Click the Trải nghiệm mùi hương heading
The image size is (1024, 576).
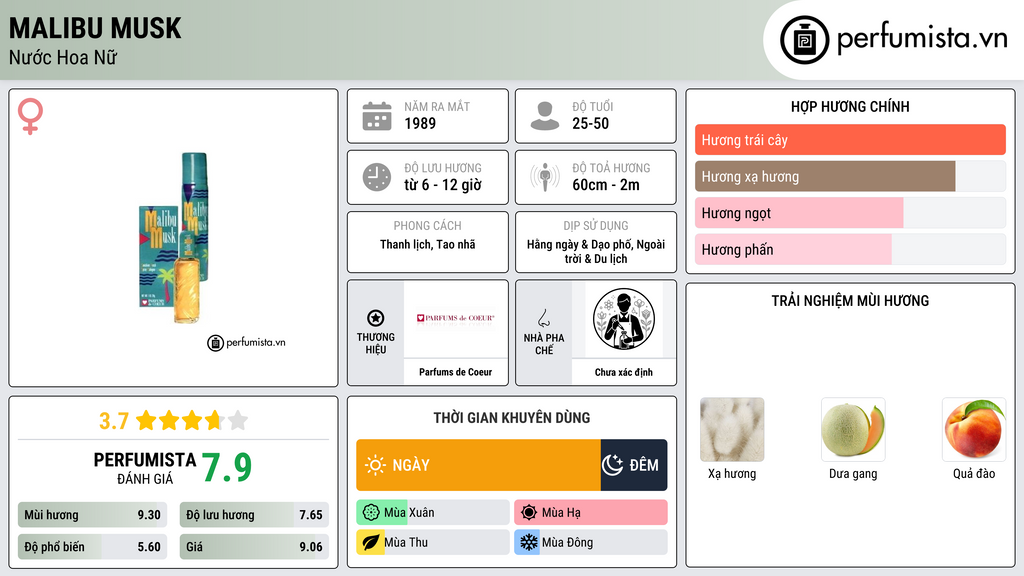[850, 301]
